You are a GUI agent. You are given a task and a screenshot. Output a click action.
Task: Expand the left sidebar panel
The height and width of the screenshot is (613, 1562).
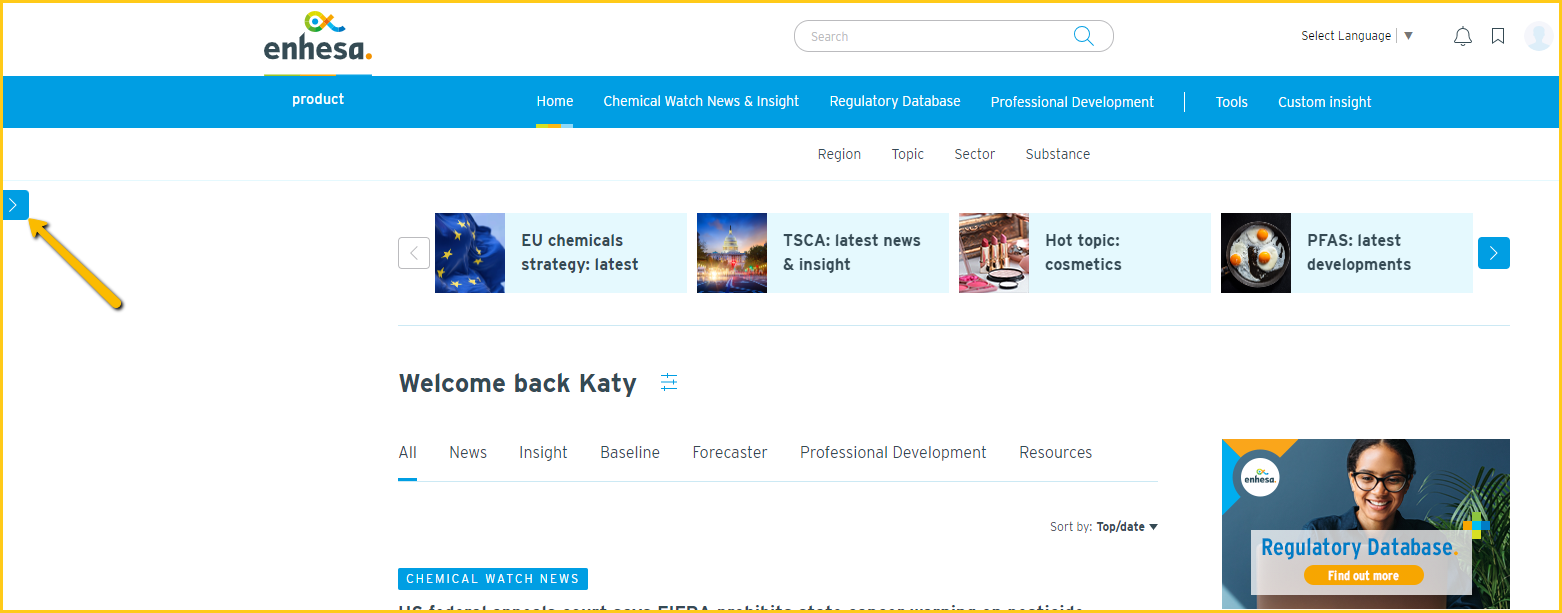[16, 205]
